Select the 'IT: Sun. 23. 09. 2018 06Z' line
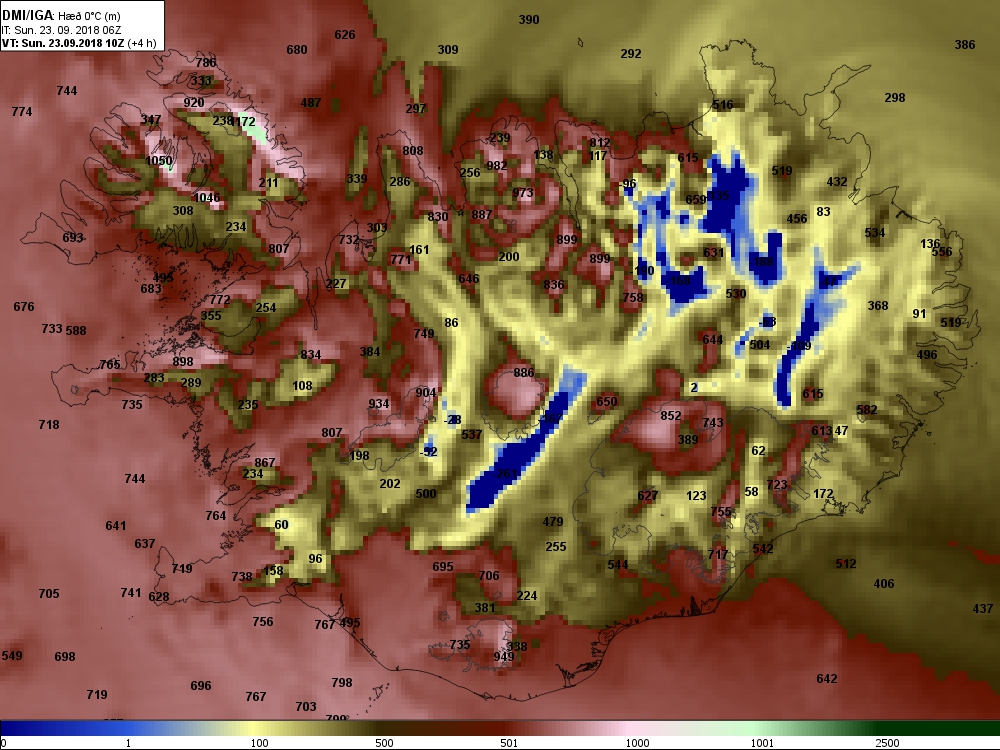Image resolution: width=1000 pixels, height=750 pixels. point(61,30)
